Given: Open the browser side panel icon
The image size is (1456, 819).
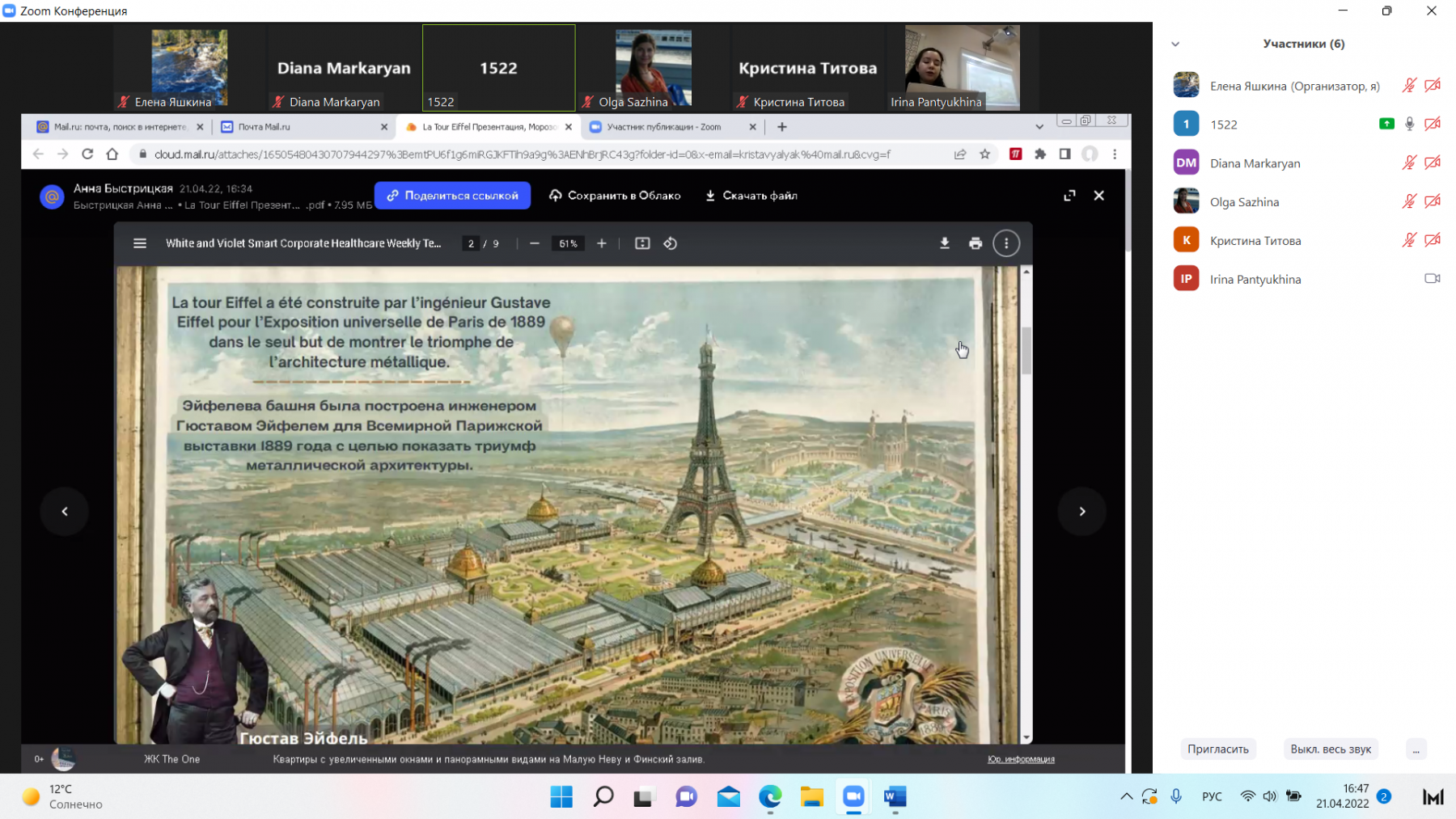Looking at the screenshot, I should 1064,154.
